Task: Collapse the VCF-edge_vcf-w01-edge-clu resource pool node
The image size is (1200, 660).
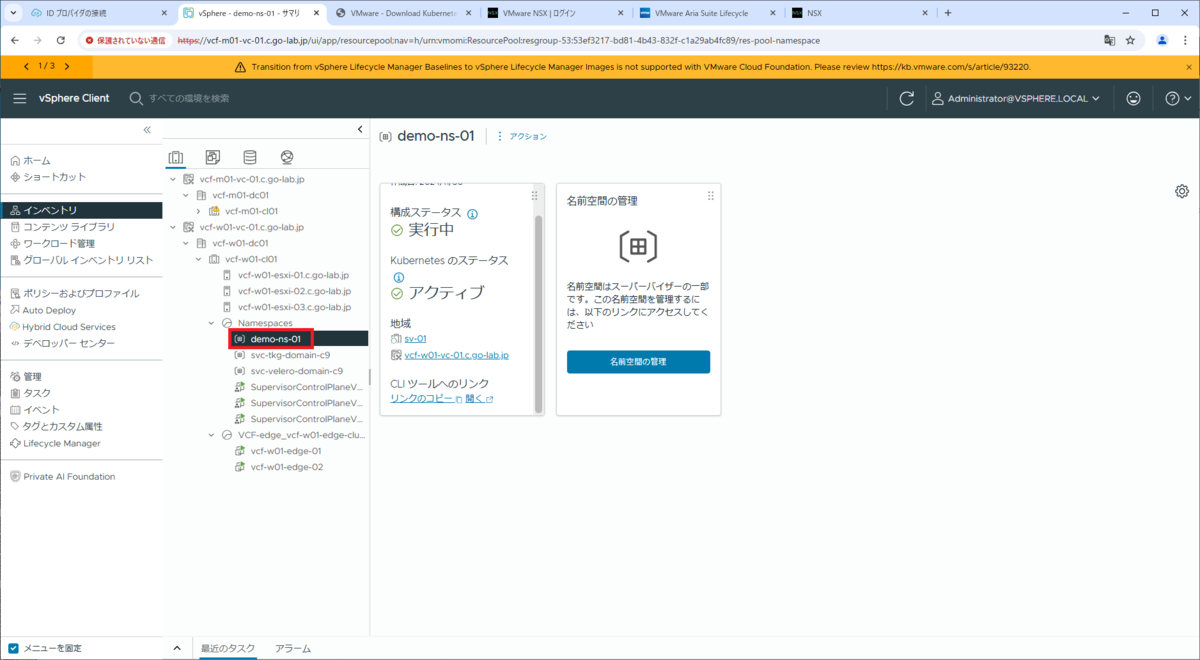Action: tap(211, 435)
